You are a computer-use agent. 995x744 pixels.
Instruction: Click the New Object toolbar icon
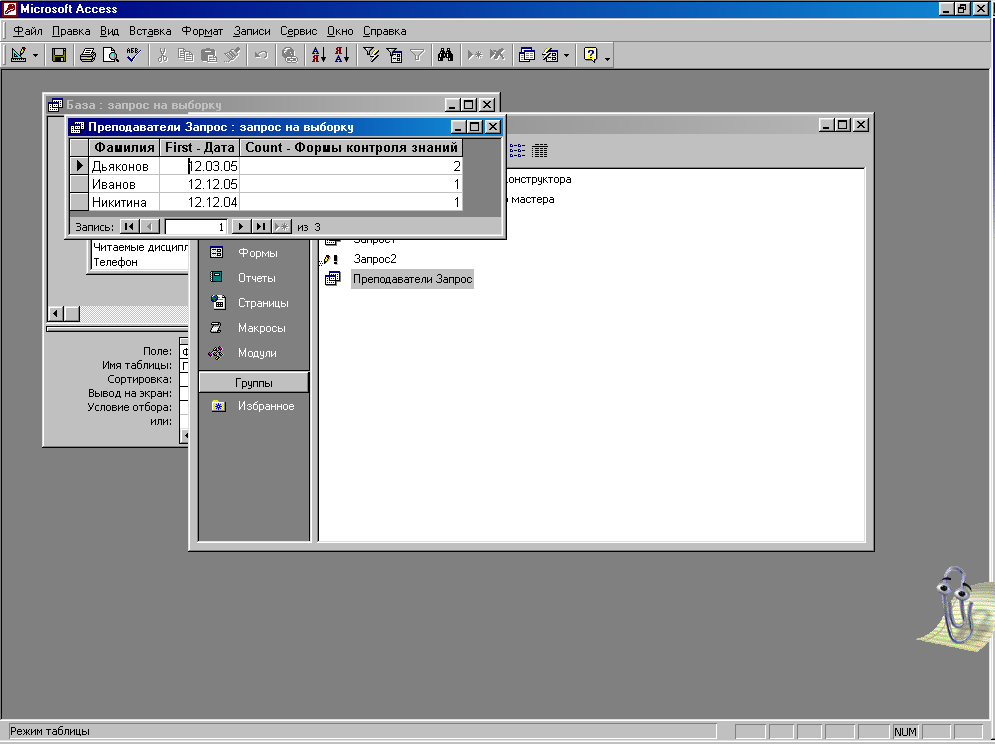[550, 55]
